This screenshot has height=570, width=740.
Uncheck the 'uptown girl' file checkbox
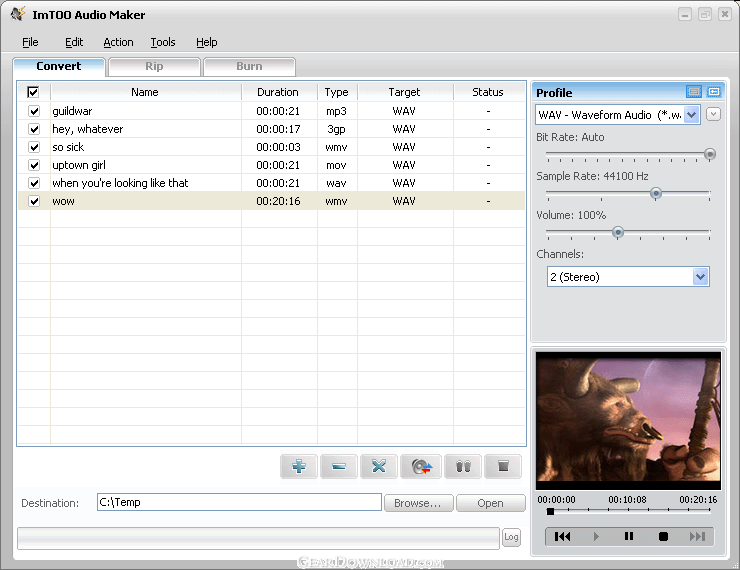(x=34, y=165)
